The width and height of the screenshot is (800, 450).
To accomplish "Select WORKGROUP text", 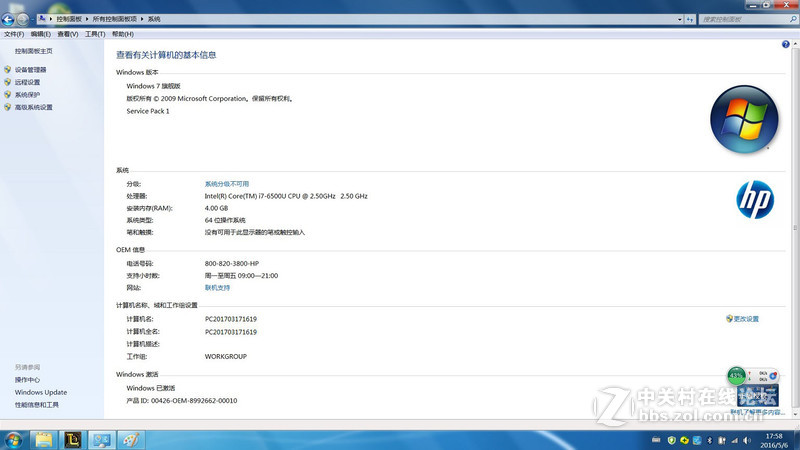I will 226,357.
